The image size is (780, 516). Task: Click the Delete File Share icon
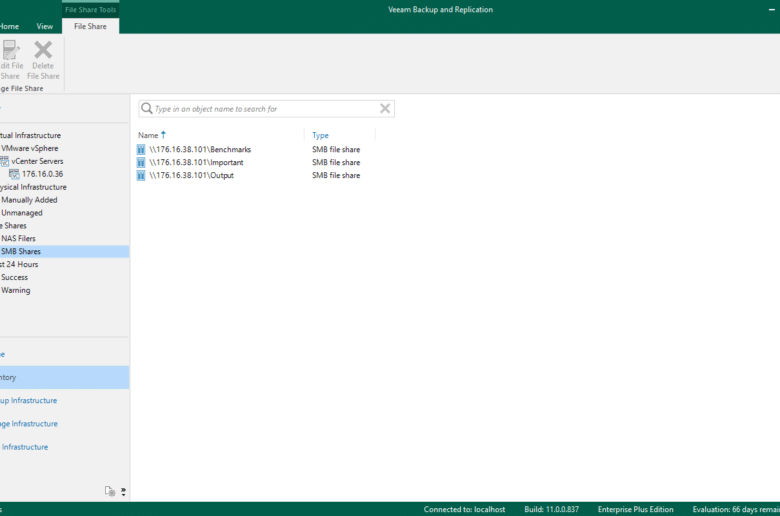(43, 50)
